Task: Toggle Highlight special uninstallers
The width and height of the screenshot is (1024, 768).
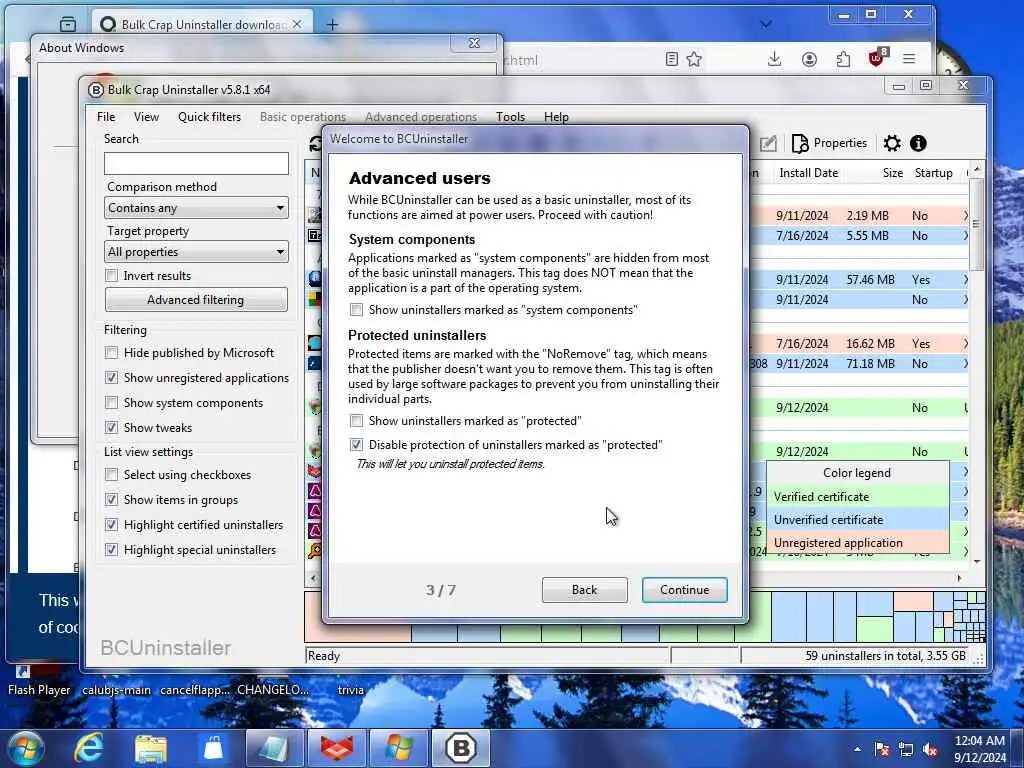Action: click(x=112, y=550)
